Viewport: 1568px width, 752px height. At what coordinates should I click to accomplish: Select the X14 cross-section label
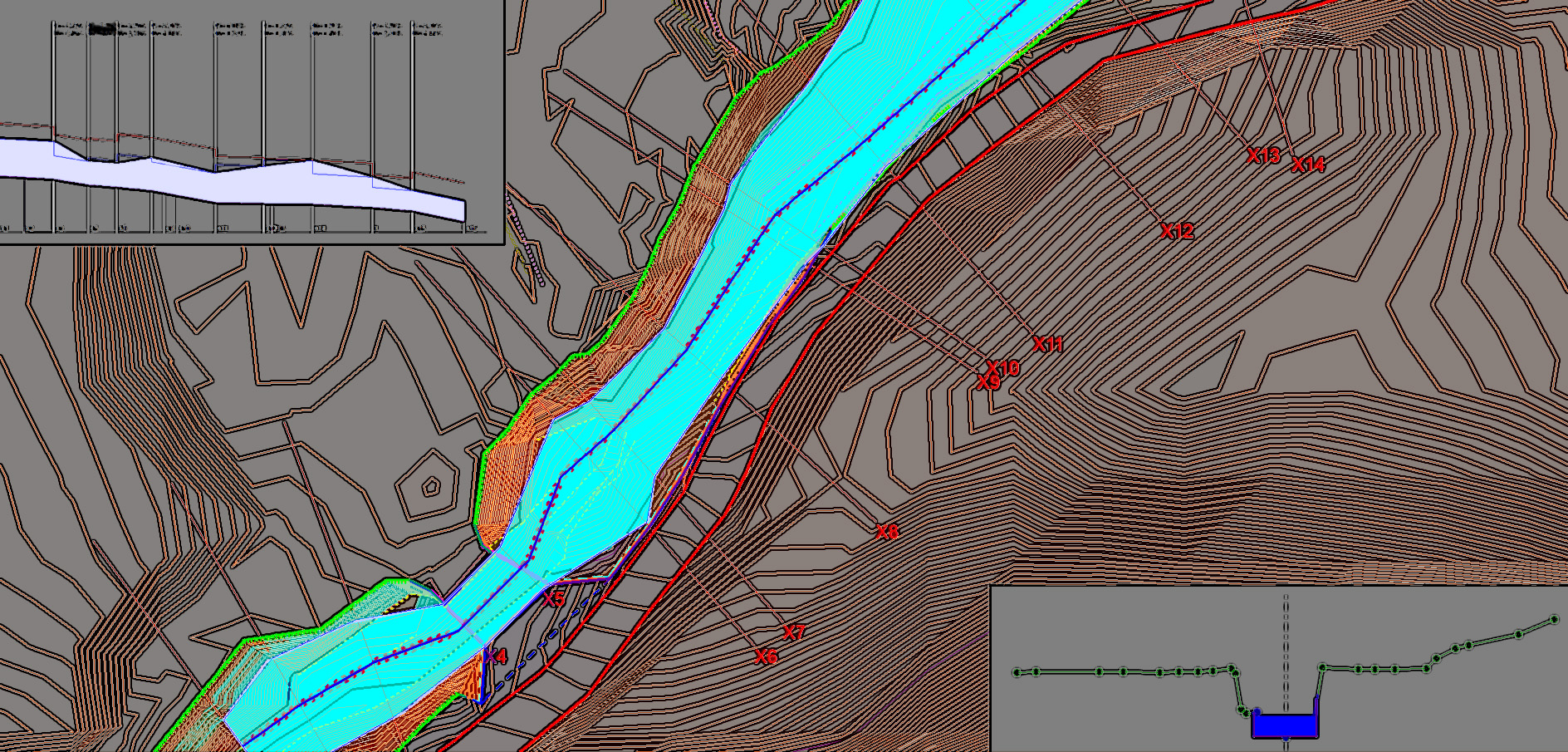point(1309,165)
